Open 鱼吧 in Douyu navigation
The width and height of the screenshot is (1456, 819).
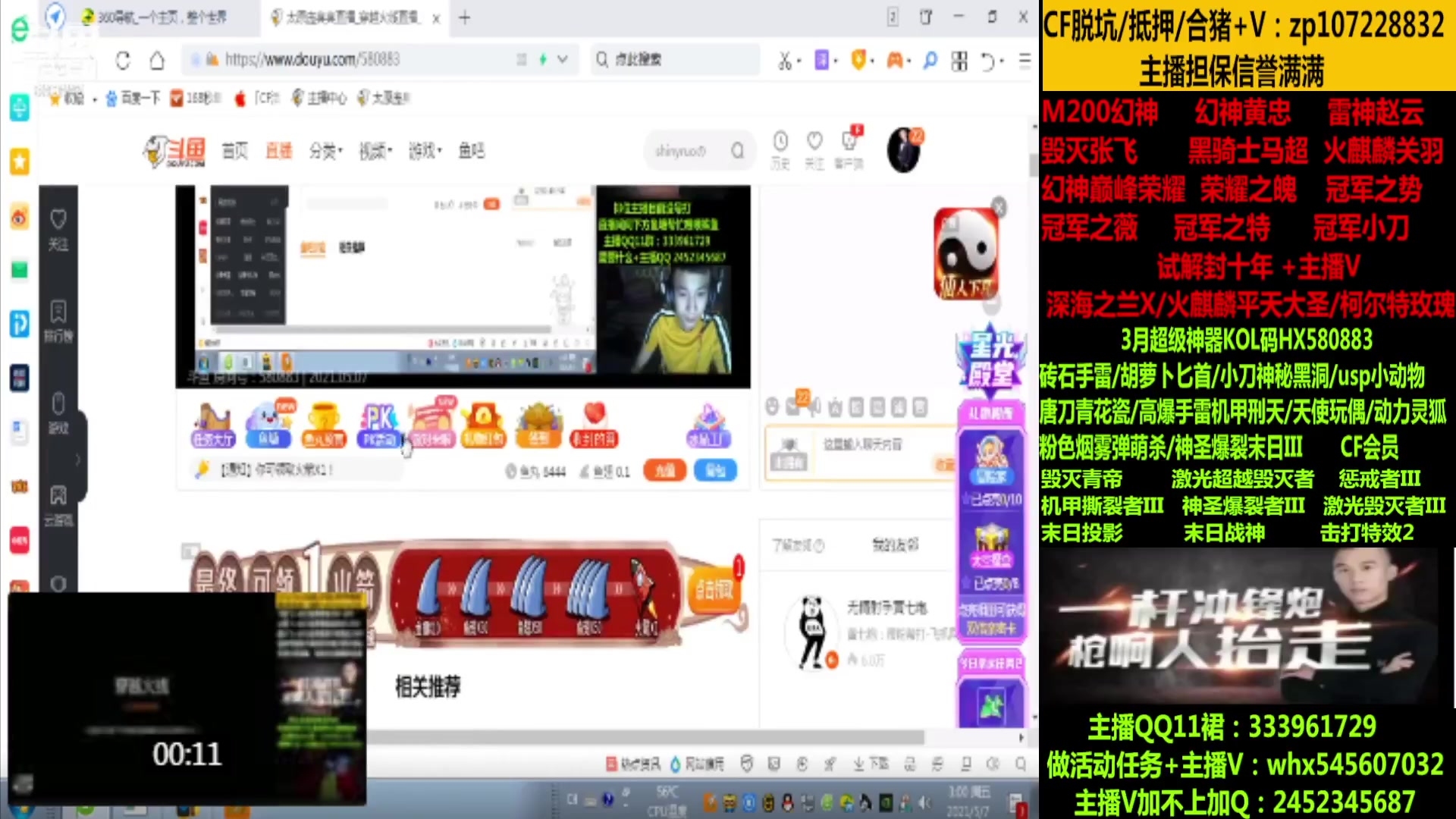coord(472,151)
